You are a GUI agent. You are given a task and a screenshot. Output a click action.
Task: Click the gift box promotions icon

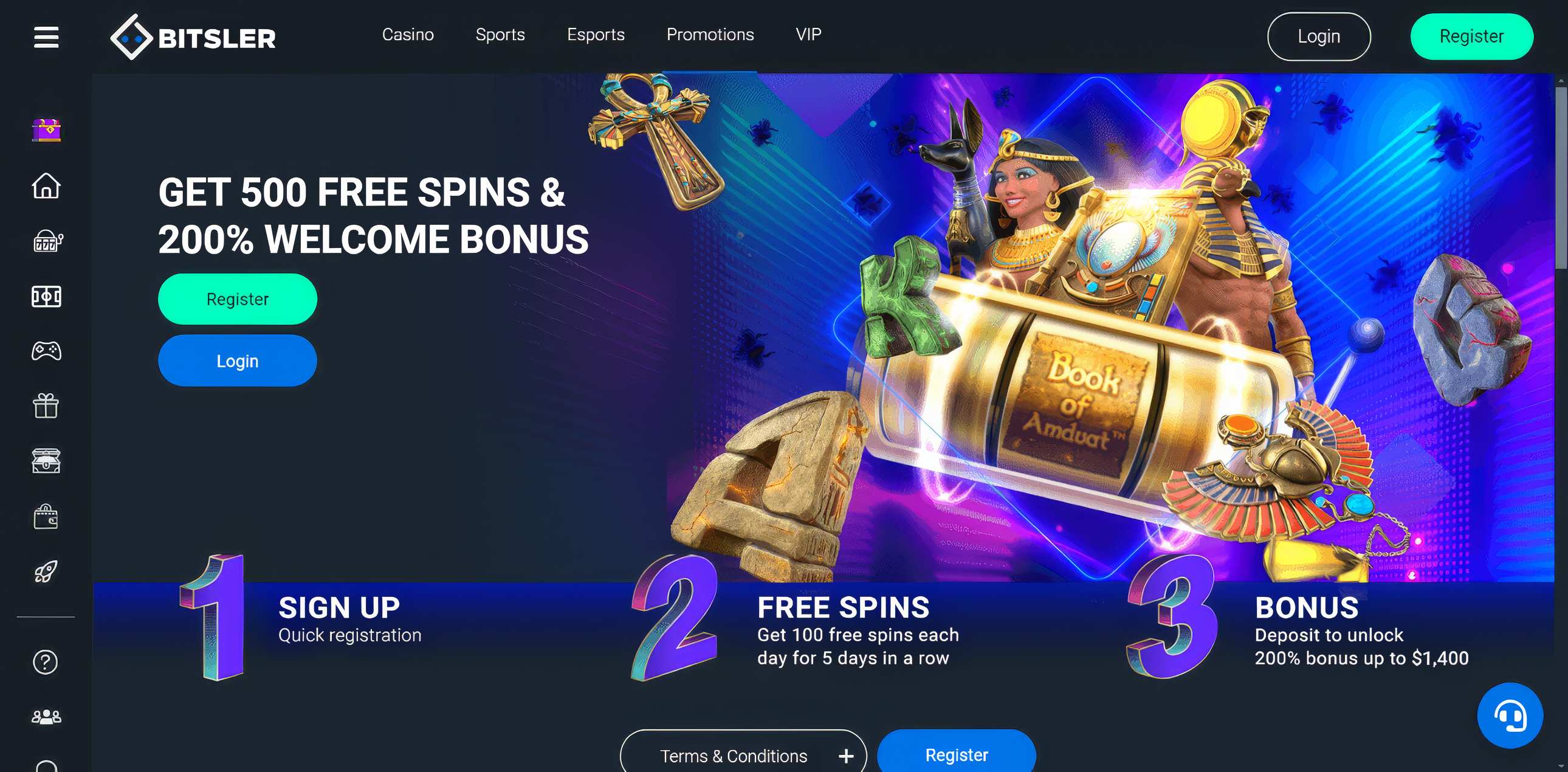46,406
